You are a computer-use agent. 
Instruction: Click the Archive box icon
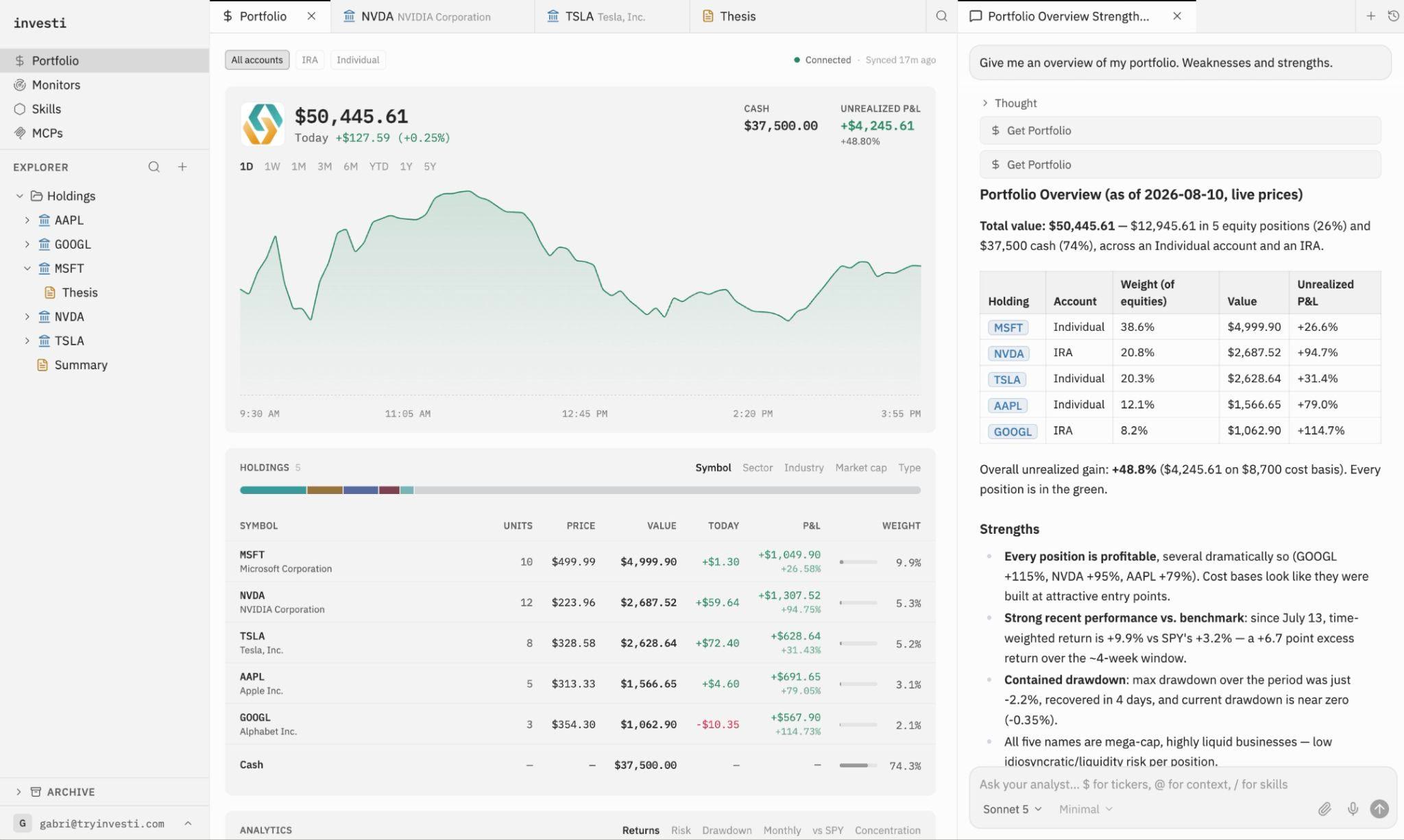click(x=36, y=792)
